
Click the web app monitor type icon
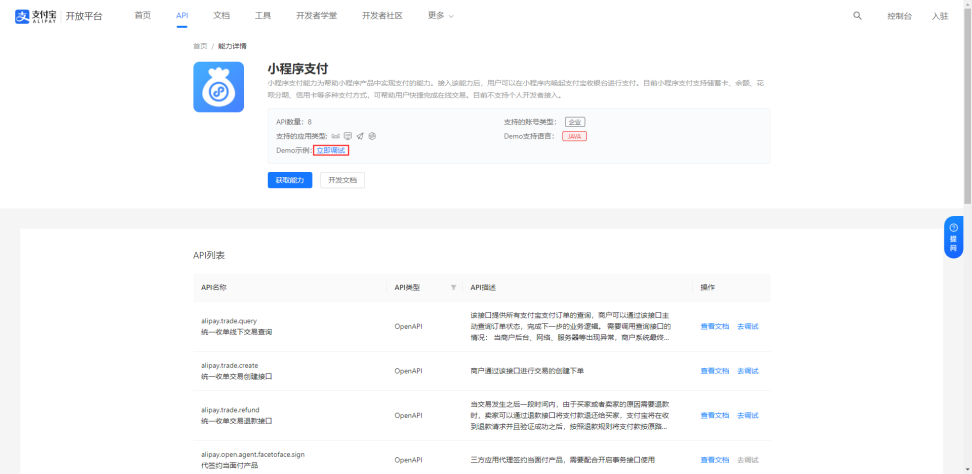348,136
